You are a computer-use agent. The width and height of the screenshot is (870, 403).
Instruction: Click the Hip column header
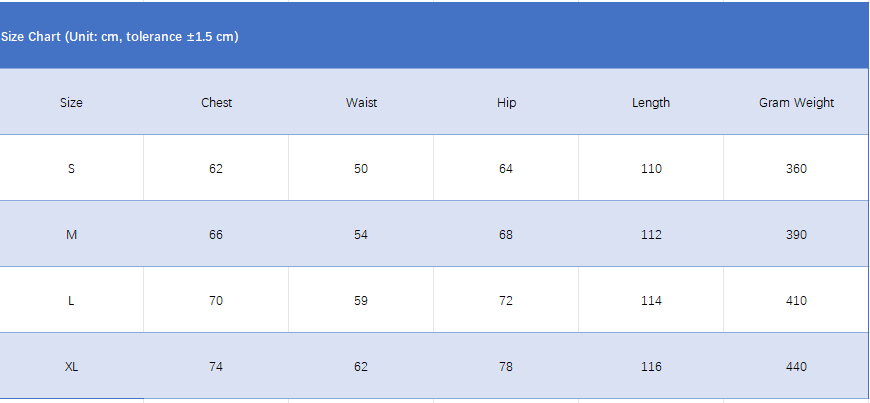(x=506, y=103)
